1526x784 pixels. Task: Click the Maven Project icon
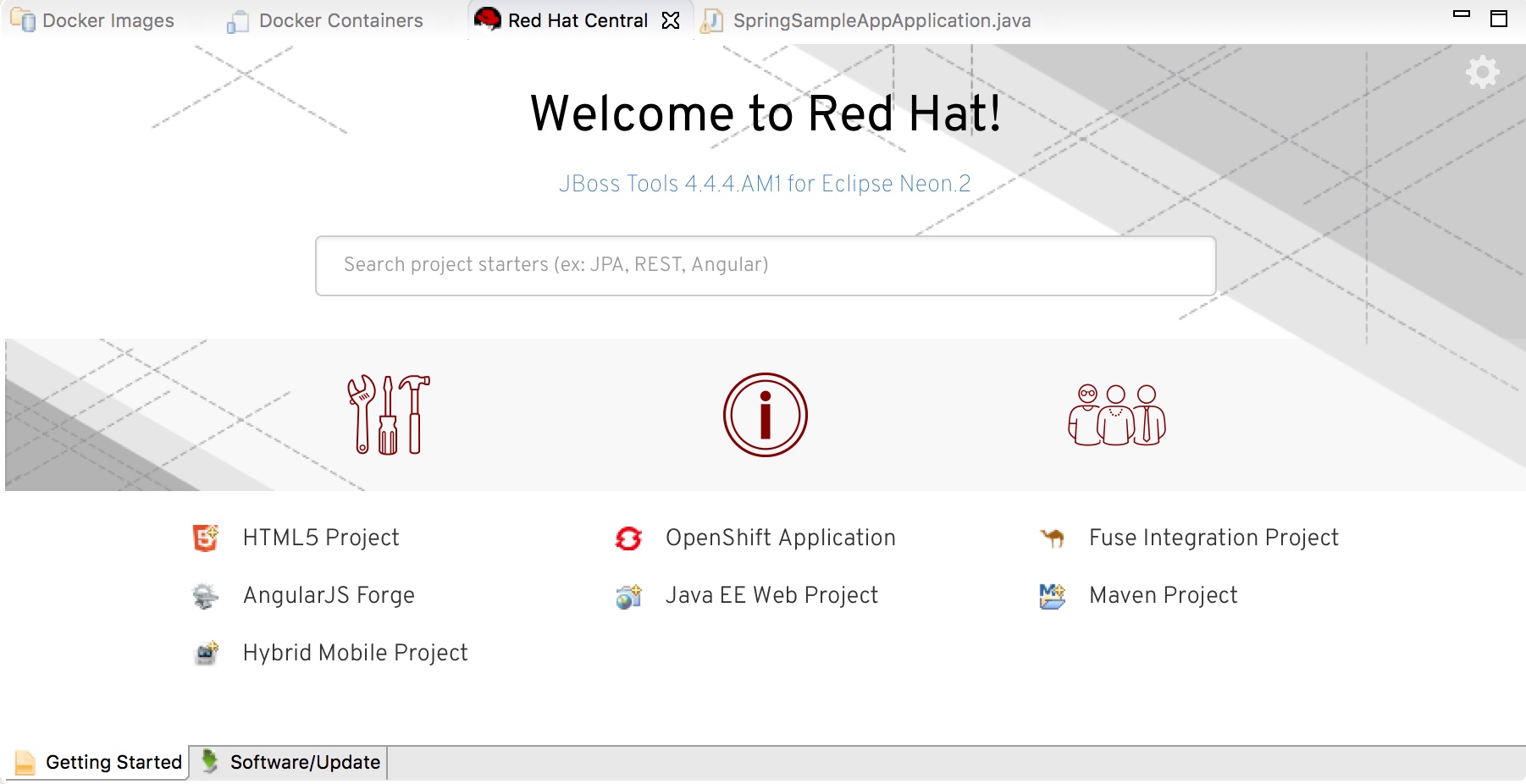[x=1052, y=595]
